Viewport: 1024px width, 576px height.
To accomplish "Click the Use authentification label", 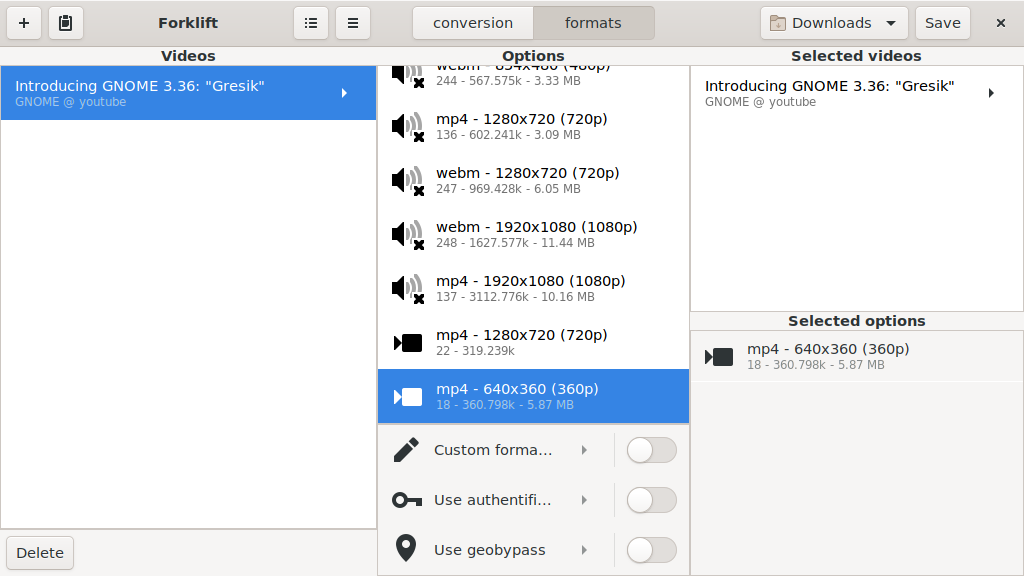I will pos(493,500).
